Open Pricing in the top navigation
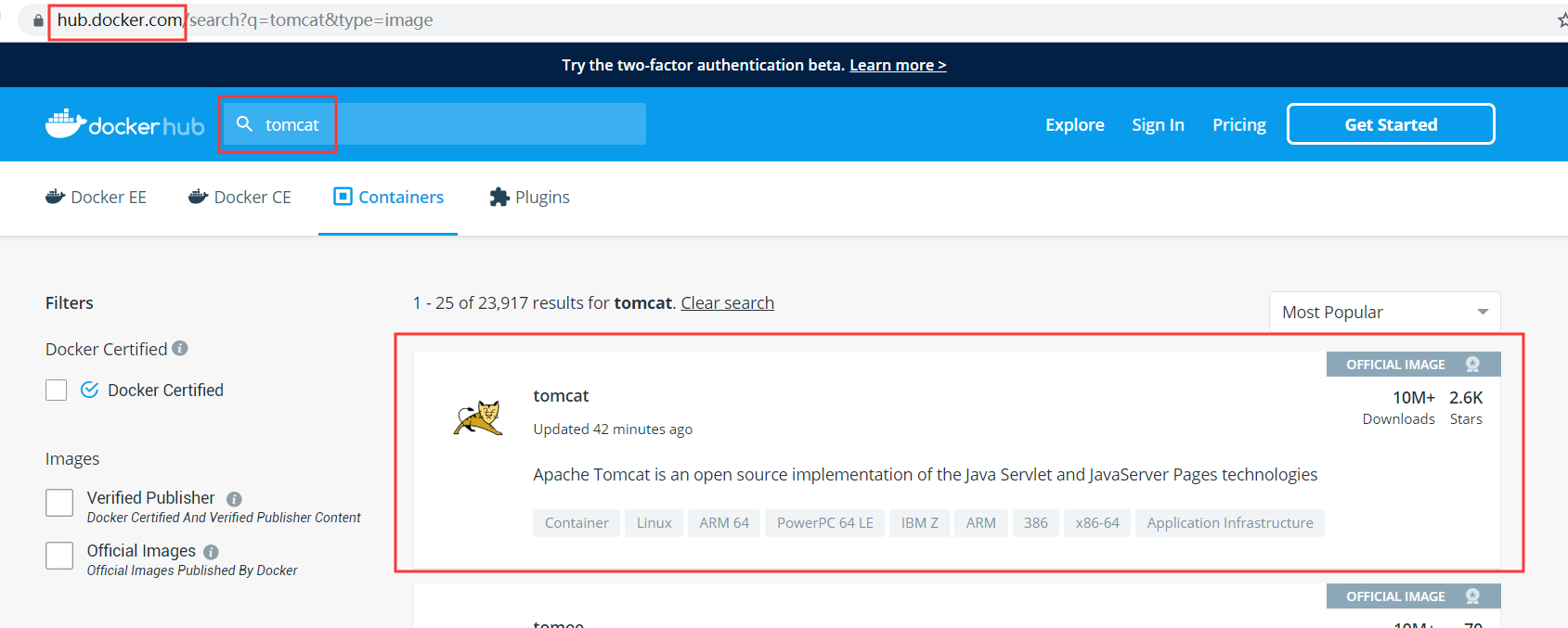 tap(1238, 124)
